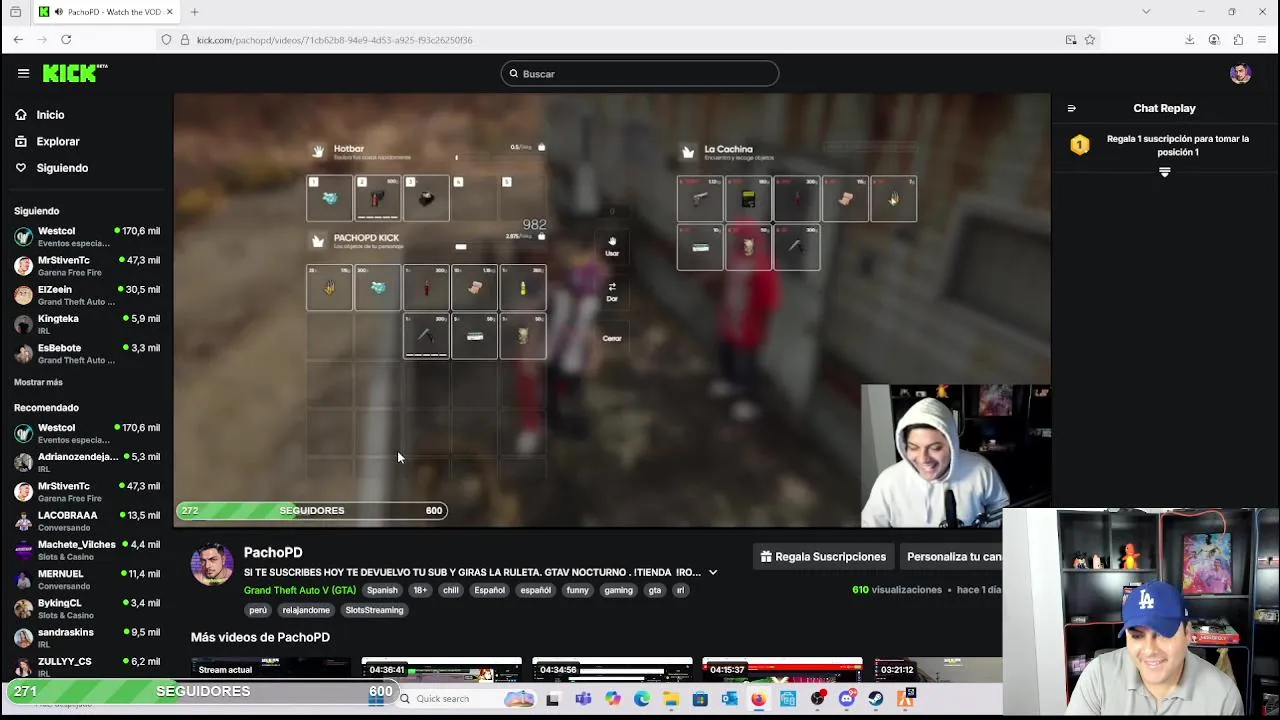Open OBS Studio from the taskbar

pos(817,699)
